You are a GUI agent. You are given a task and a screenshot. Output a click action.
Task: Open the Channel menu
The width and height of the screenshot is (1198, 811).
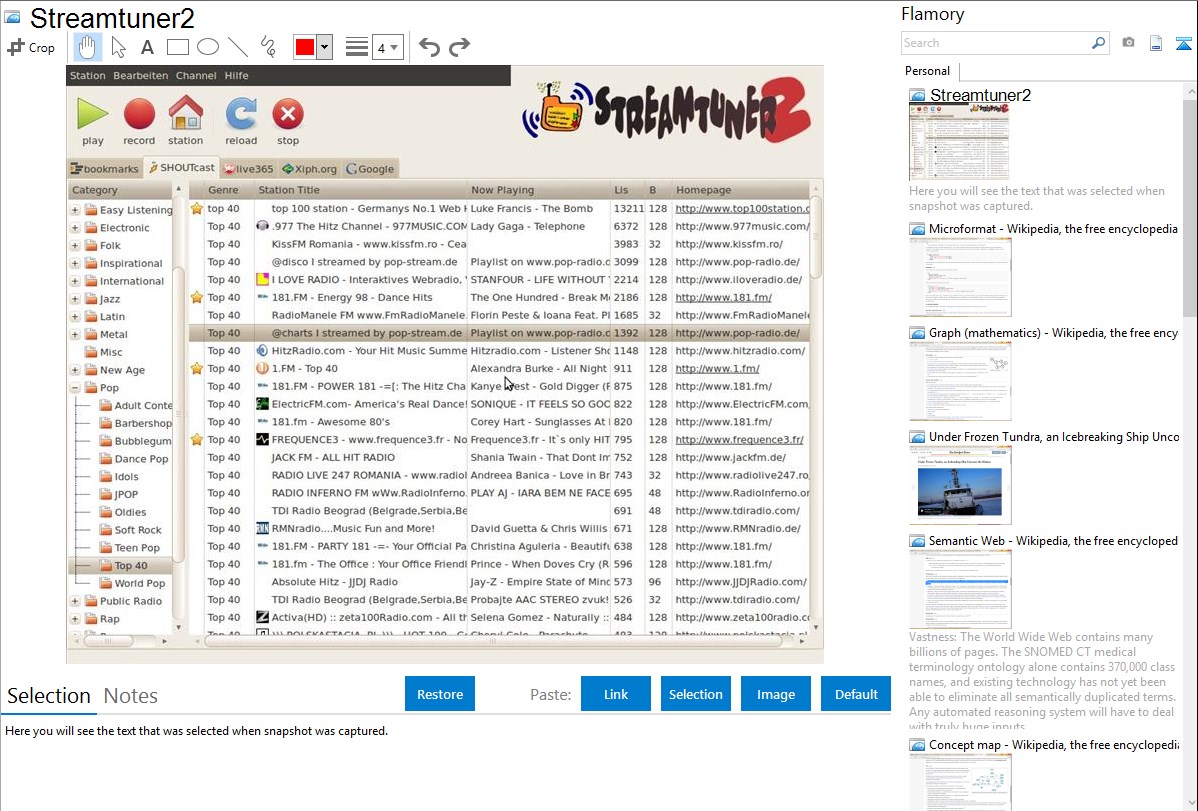pos(196,76)
